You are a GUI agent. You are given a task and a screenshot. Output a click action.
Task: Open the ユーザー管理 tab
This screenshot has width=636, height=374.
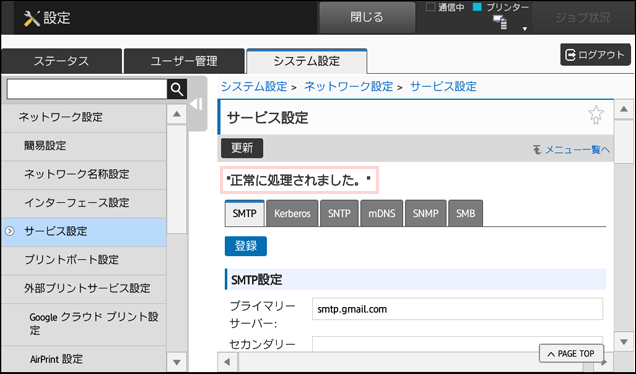pos(184,61)
